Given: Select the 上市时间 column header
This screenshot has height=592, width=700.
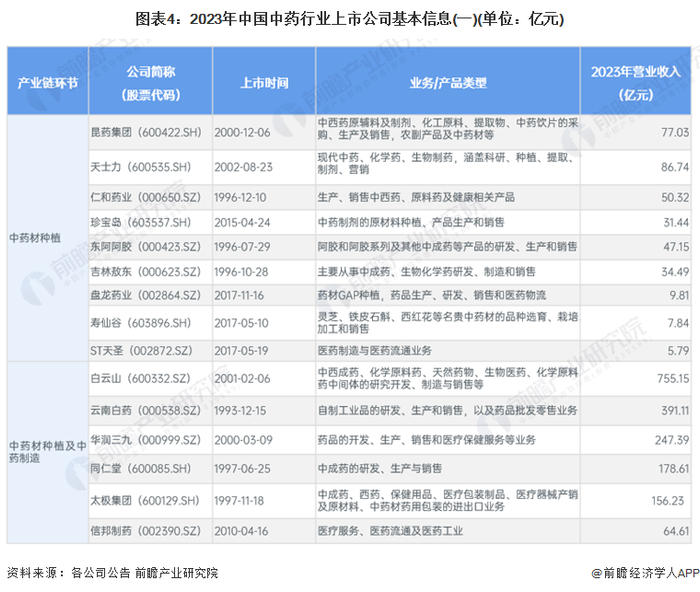Looking at the screenshot, I should coord(264,83).
